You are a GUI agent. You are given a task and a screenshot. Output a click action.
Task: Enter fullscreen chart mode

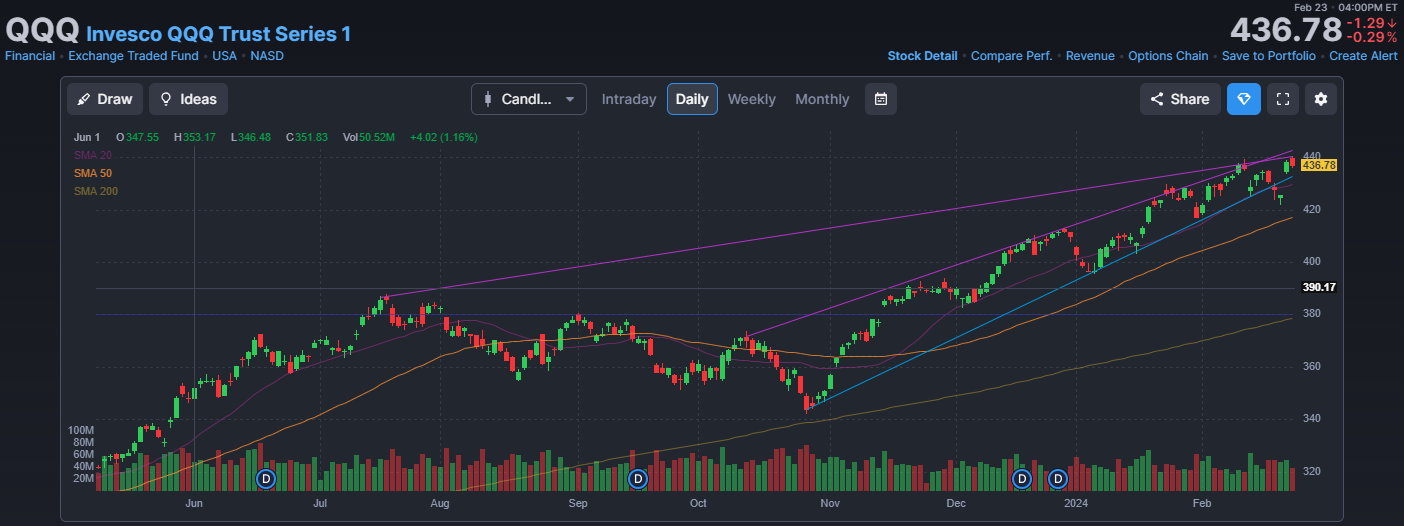click(x=1283, y=99)
